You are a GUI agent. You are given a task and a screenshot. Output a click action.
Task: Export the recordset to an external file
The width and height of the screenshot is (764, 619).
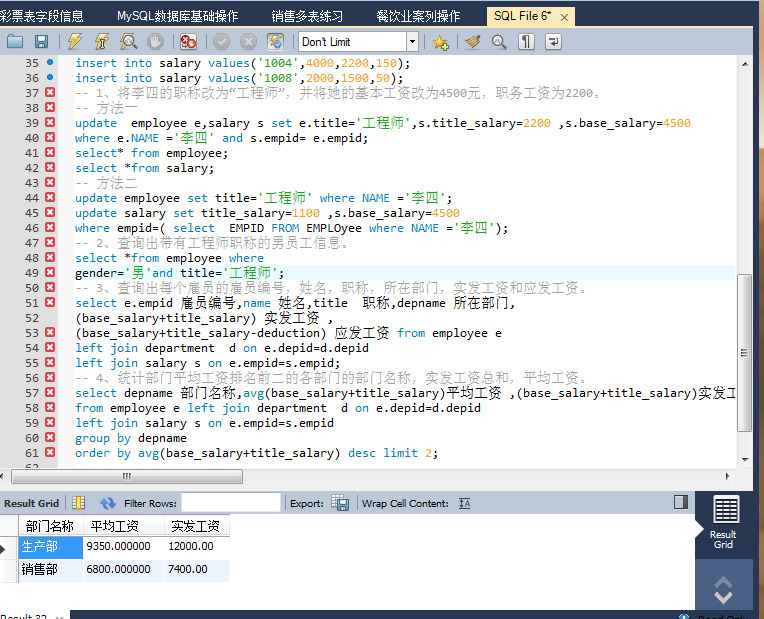click(x=340, y=503)
